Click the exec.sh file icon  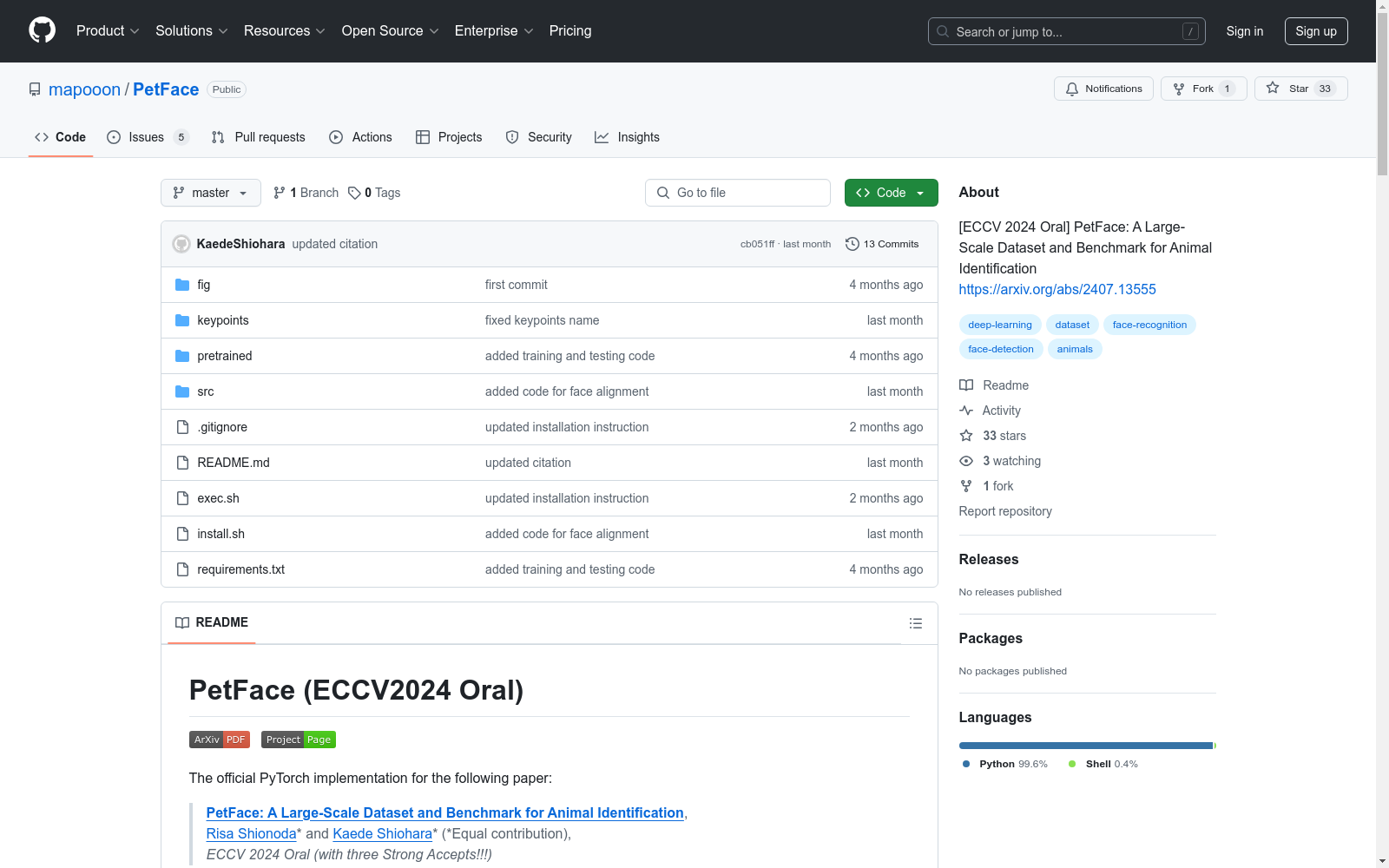click(182, 498)
